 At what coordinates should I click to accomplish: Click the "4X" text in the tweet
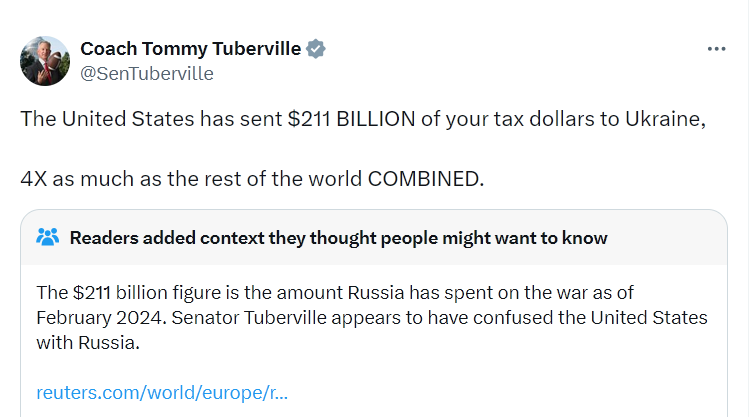[x=37, y=179]
